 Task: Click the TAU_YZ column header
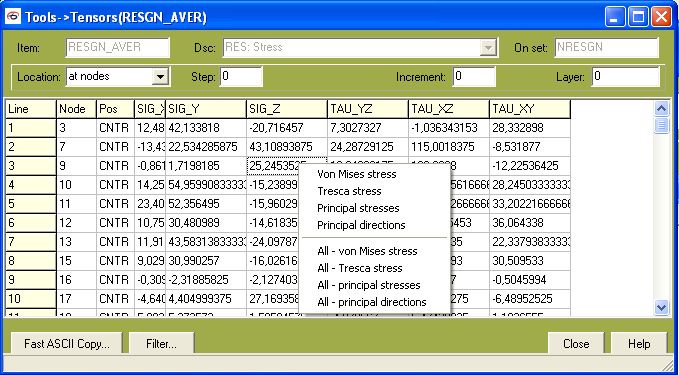tap(368, 109)
